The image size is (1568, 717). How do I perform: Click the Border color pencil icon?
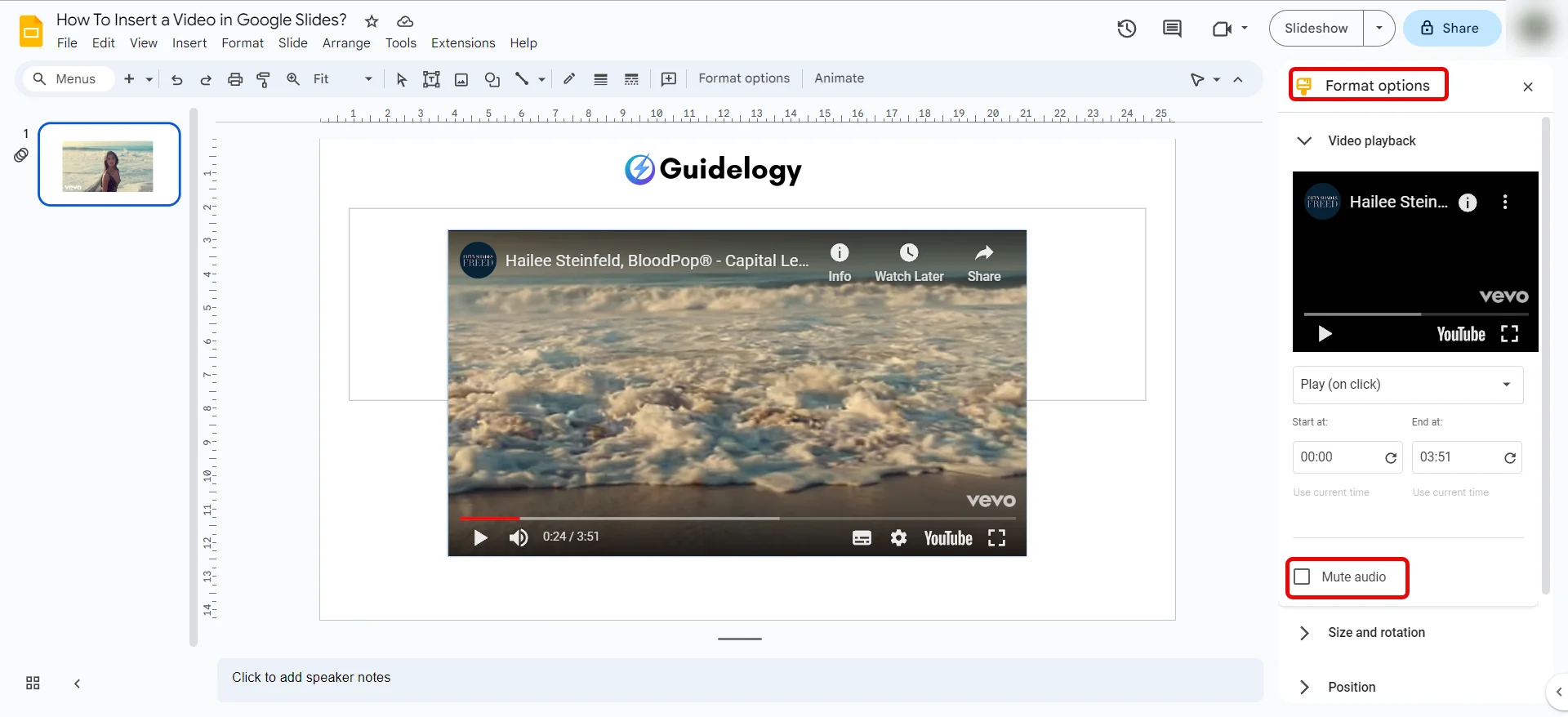click(569, 79)
